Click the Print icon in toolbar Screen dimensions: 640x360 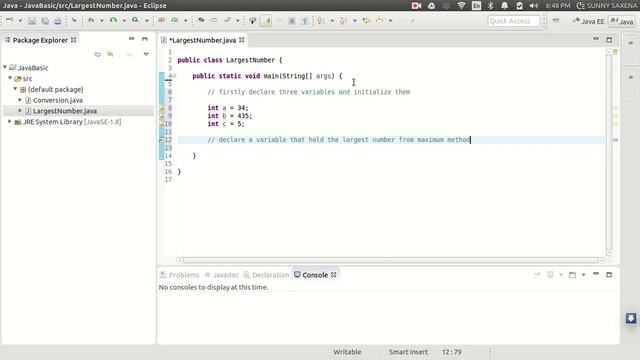(58, 21)
